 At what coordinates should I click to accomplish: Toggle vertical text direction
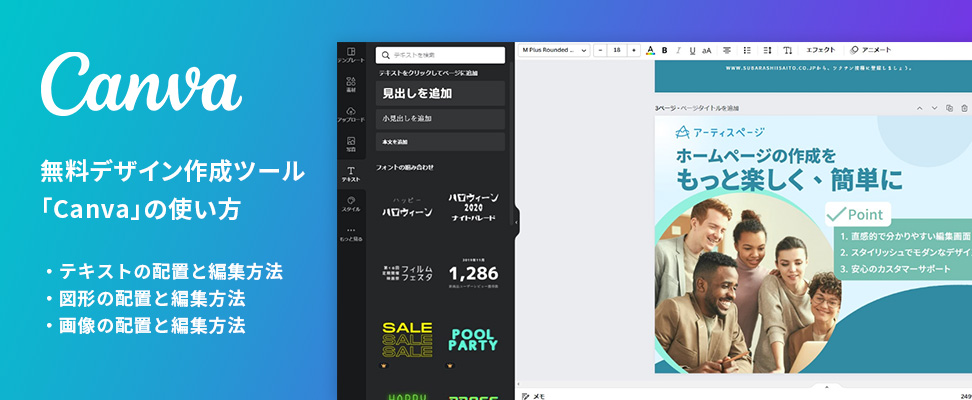787,50
